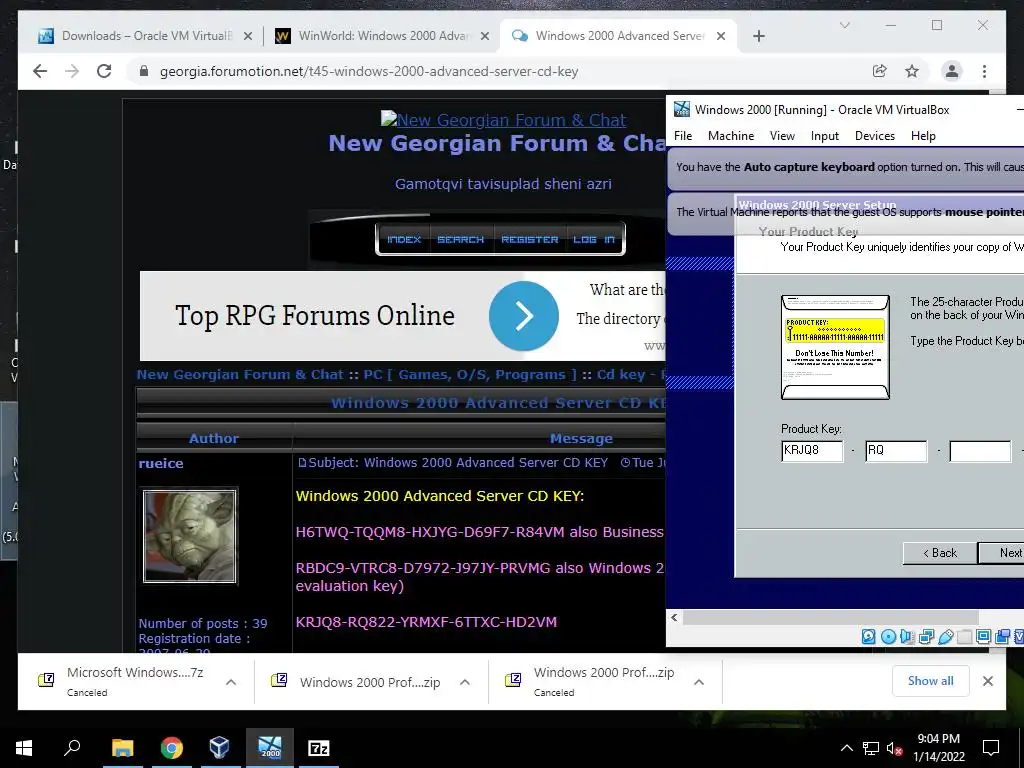
Task: Click the Top RPG Forums ad arrow button
Action: click(x=524, y=316)
